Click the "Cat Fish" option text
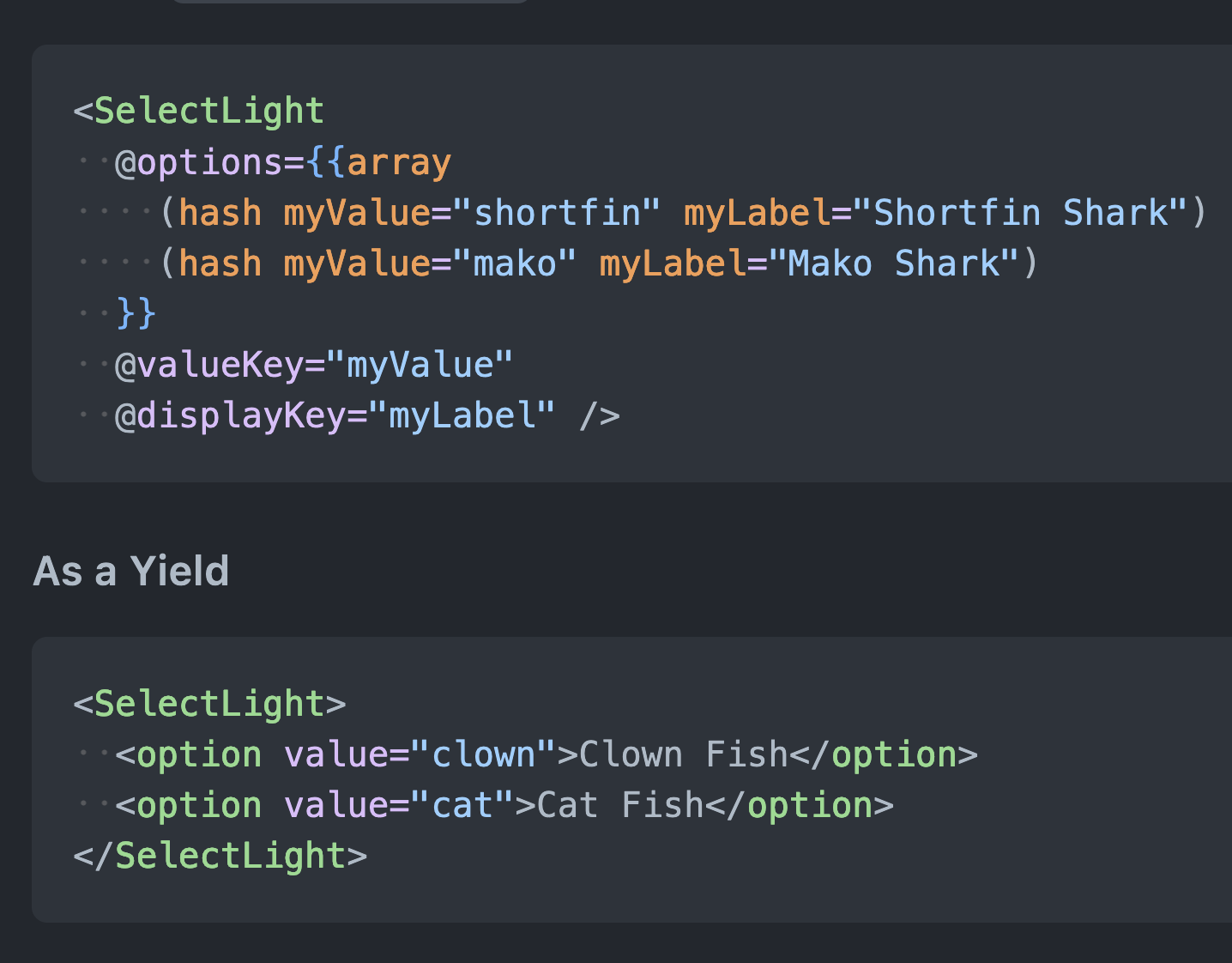The height and width of the screenshot is (963, 1232). coord(620,805)
